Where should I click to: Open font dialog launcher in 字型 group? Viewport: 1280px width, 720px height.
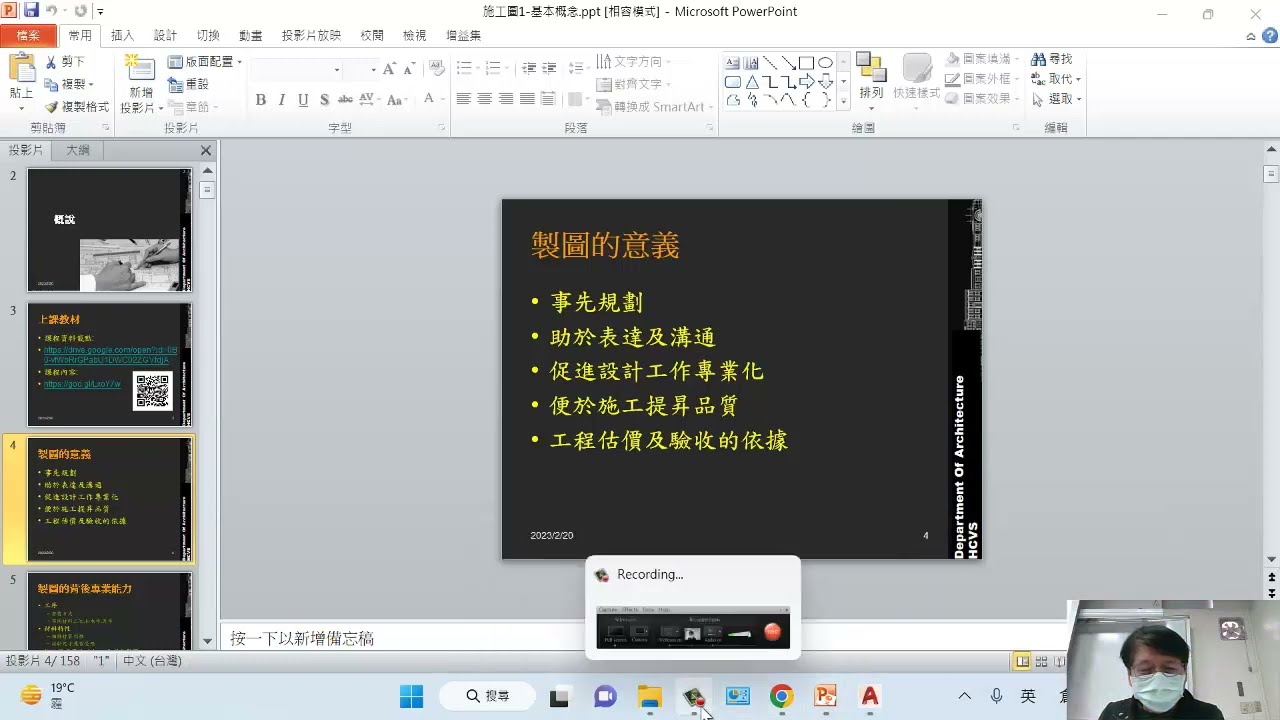click(x=441, y=128)
